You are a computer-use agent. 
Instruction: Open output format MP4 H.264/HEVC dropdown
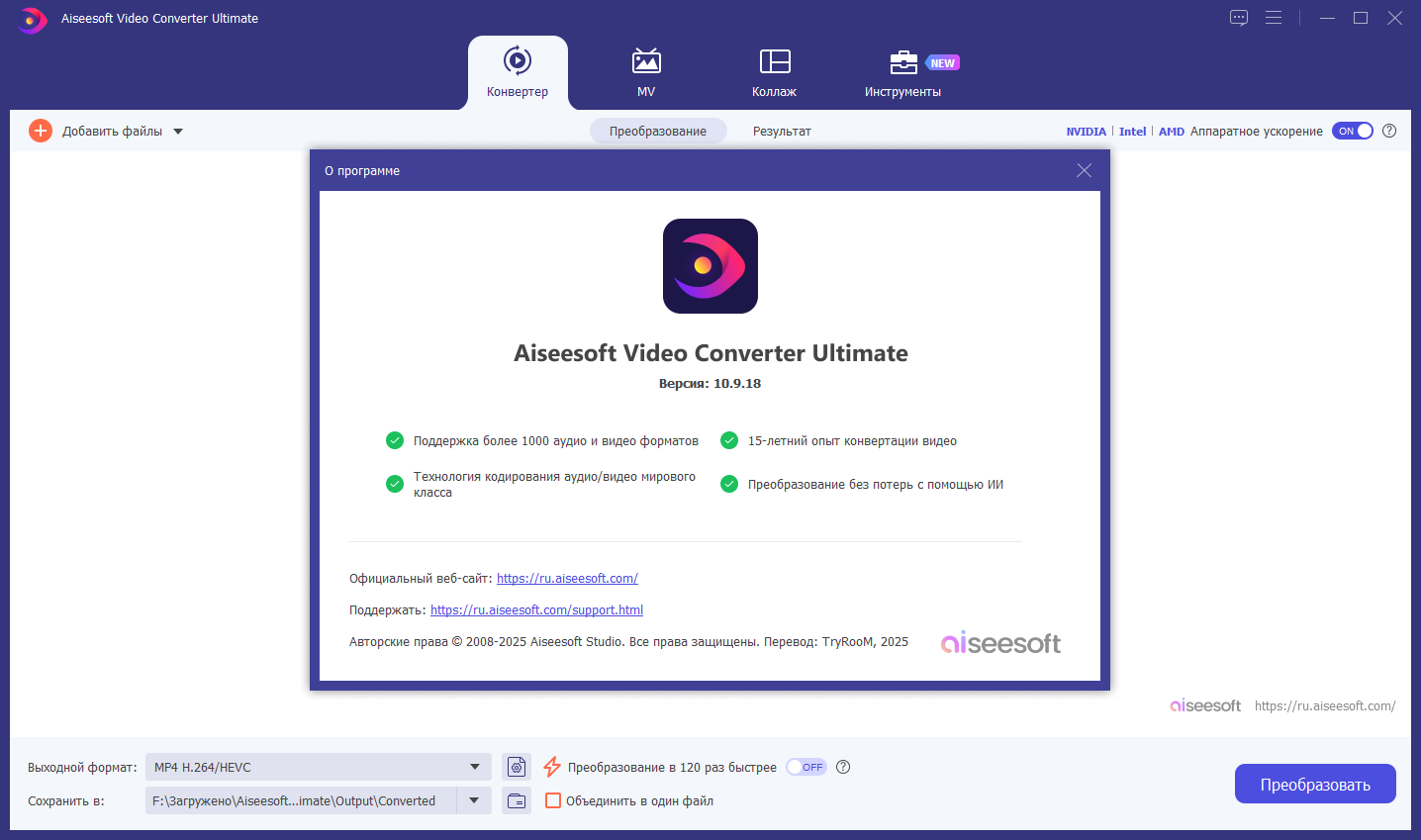(x=319, y=767)
